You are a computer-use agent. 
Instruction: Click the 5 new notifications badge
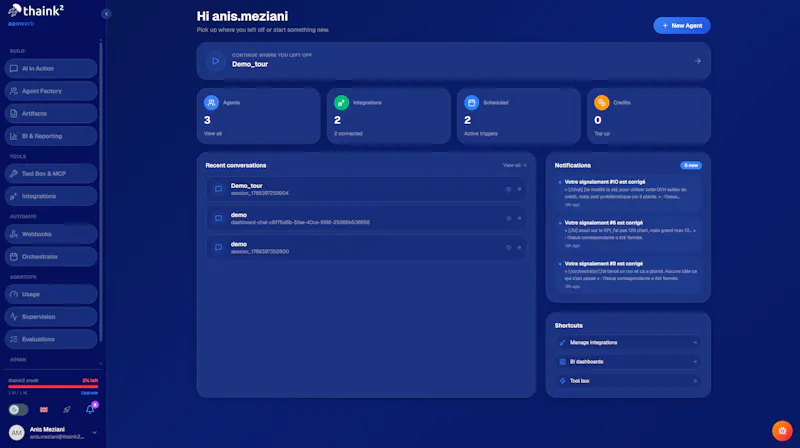[x=691, y=165]
